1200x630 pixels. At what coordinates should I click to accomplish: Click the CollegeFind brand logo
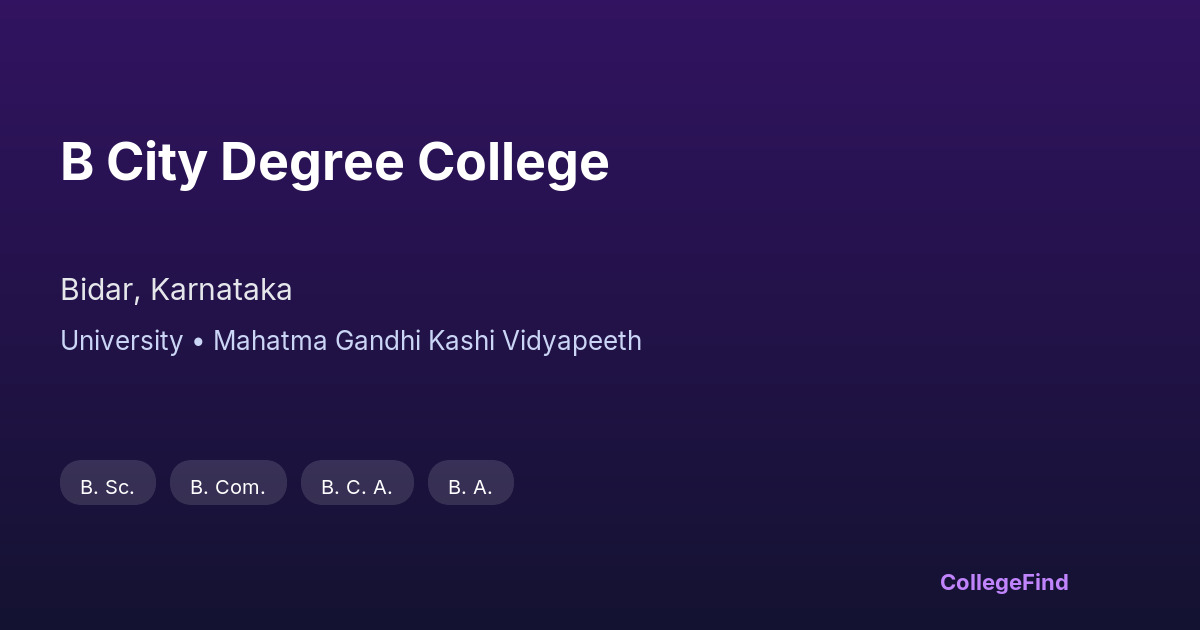coord(1004,582)
